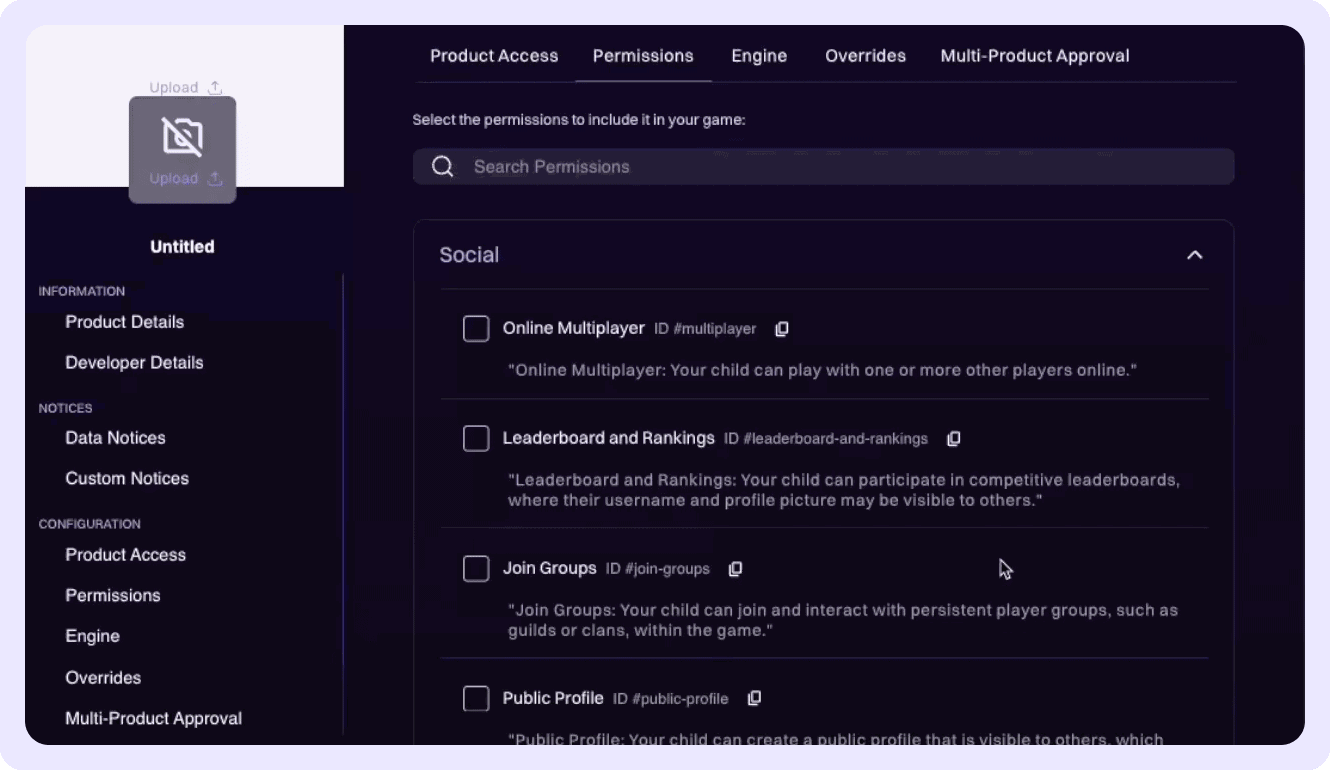Copy the Join Groups permission ID
Viewport: 1330px width, 770px height.
click(x=735, y=569)
